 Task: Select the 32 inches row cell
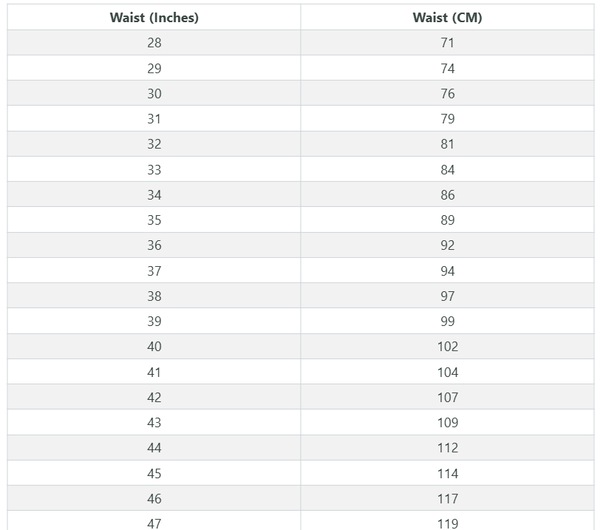click(x=154, y=144)
